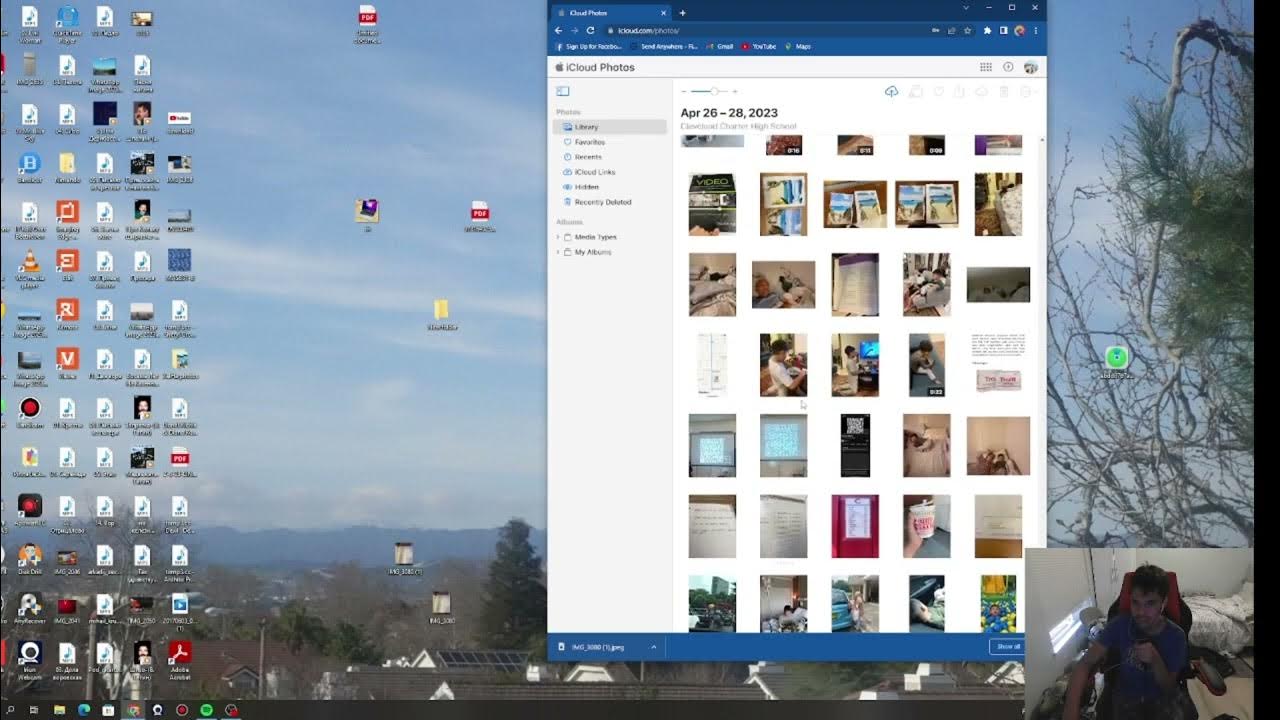Reload the page in Chrome
This screenshot has height=720, width=1280.
pyautogui.click(x=590, y=31)
